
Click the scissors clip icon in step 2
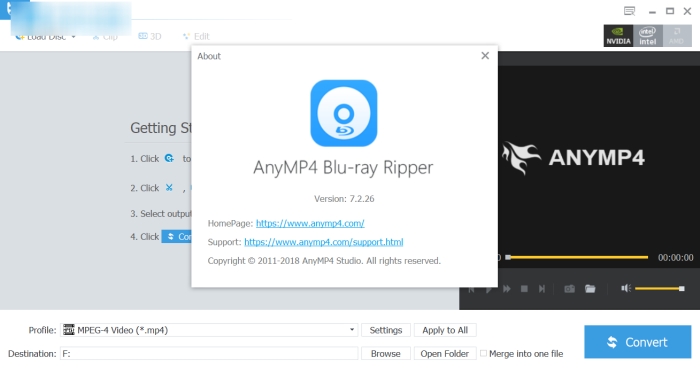point(169,188)
